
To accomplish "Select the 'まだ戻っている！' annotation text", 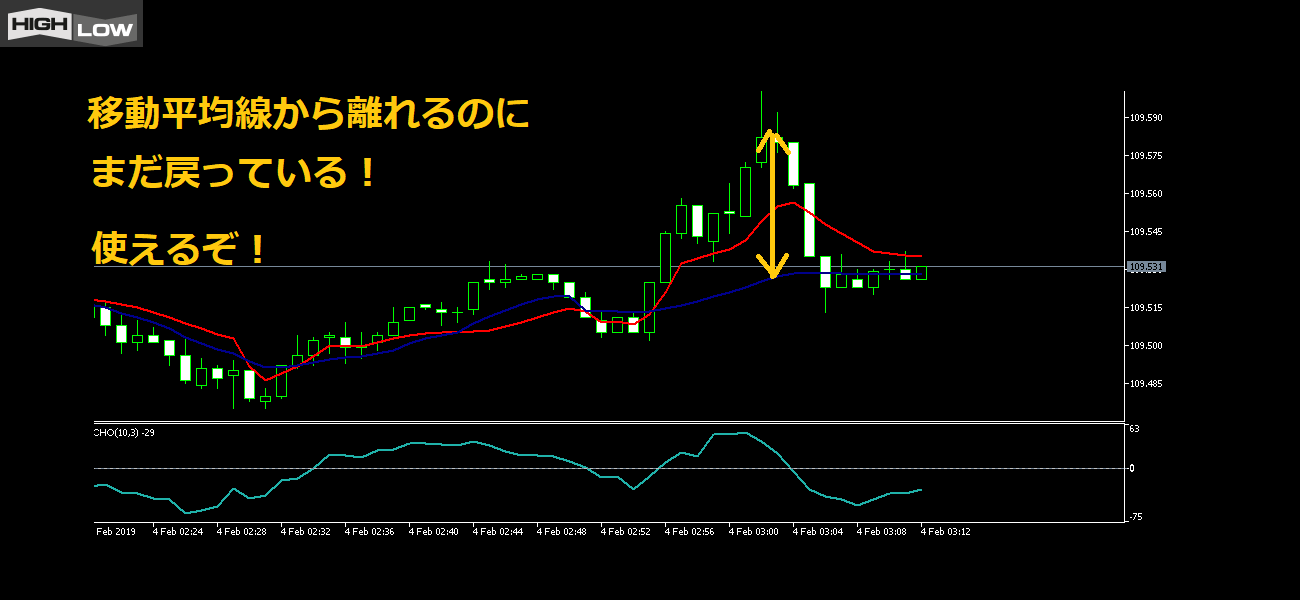I will point(235,174).
